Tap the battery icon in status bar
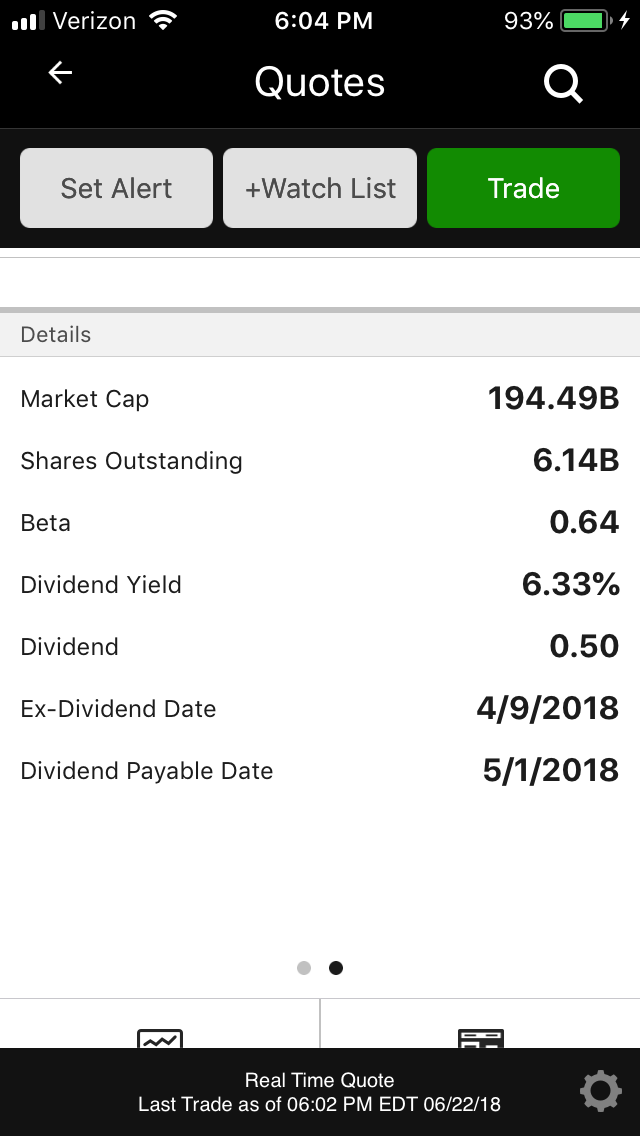640x1136 pixels. coord(584,21)
